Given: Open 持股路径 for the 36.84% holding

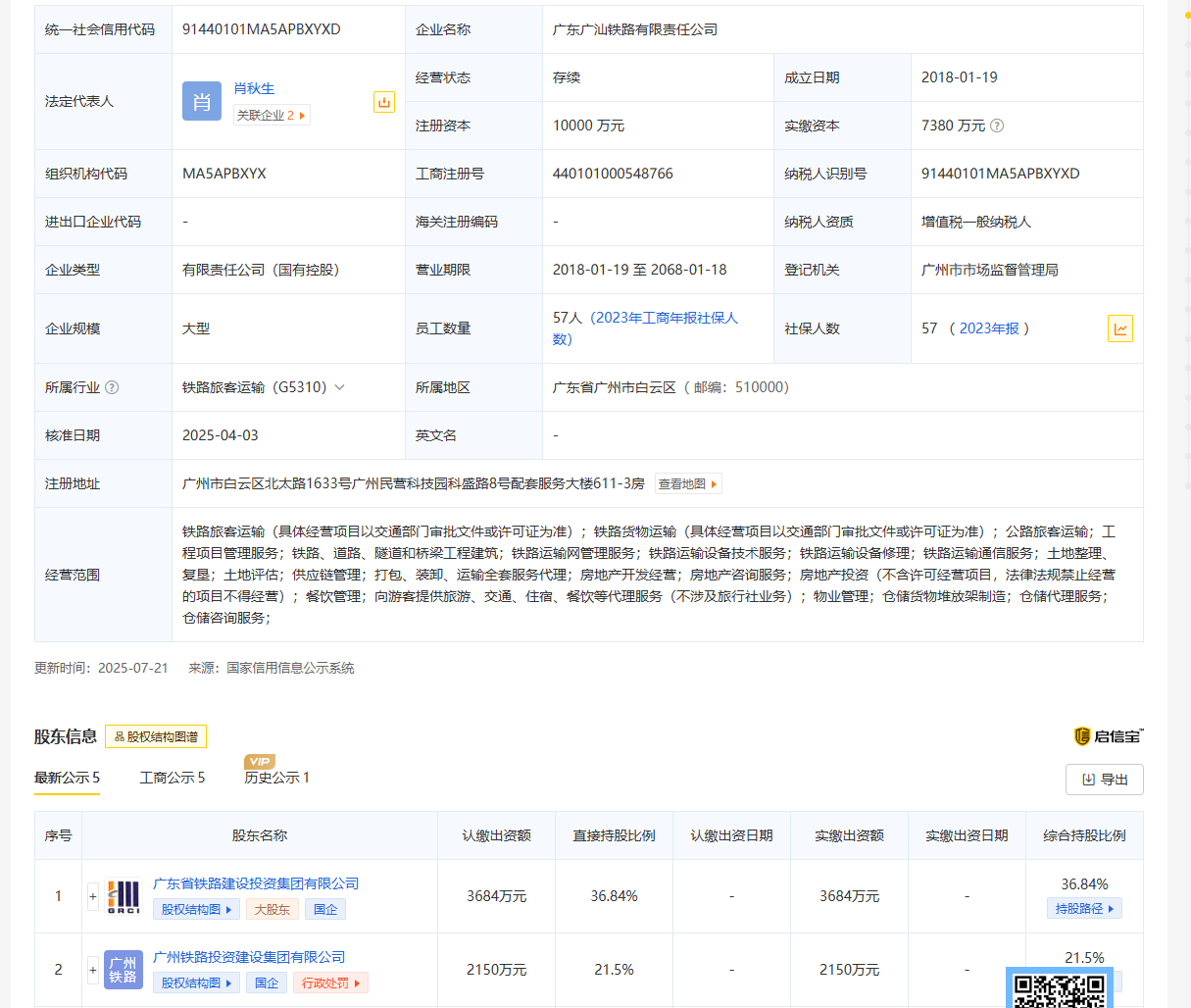Looking at the screenshot, I should [1084, 909].
